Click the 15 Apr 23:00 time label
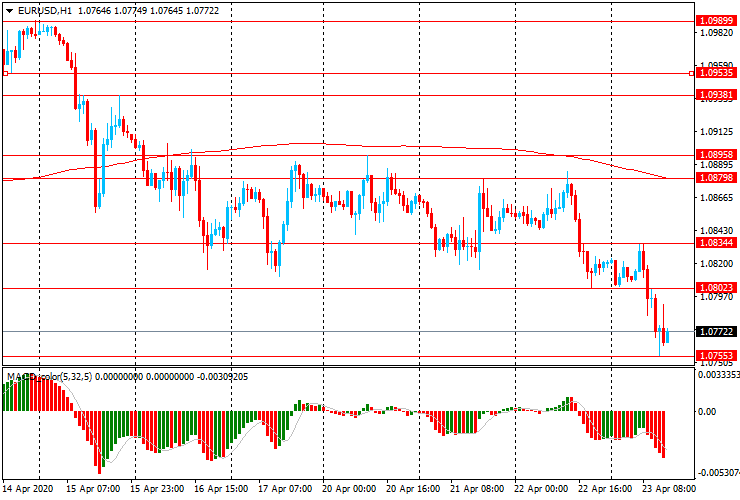This screenshot has width=740, height=500. [x=157, y=489]
